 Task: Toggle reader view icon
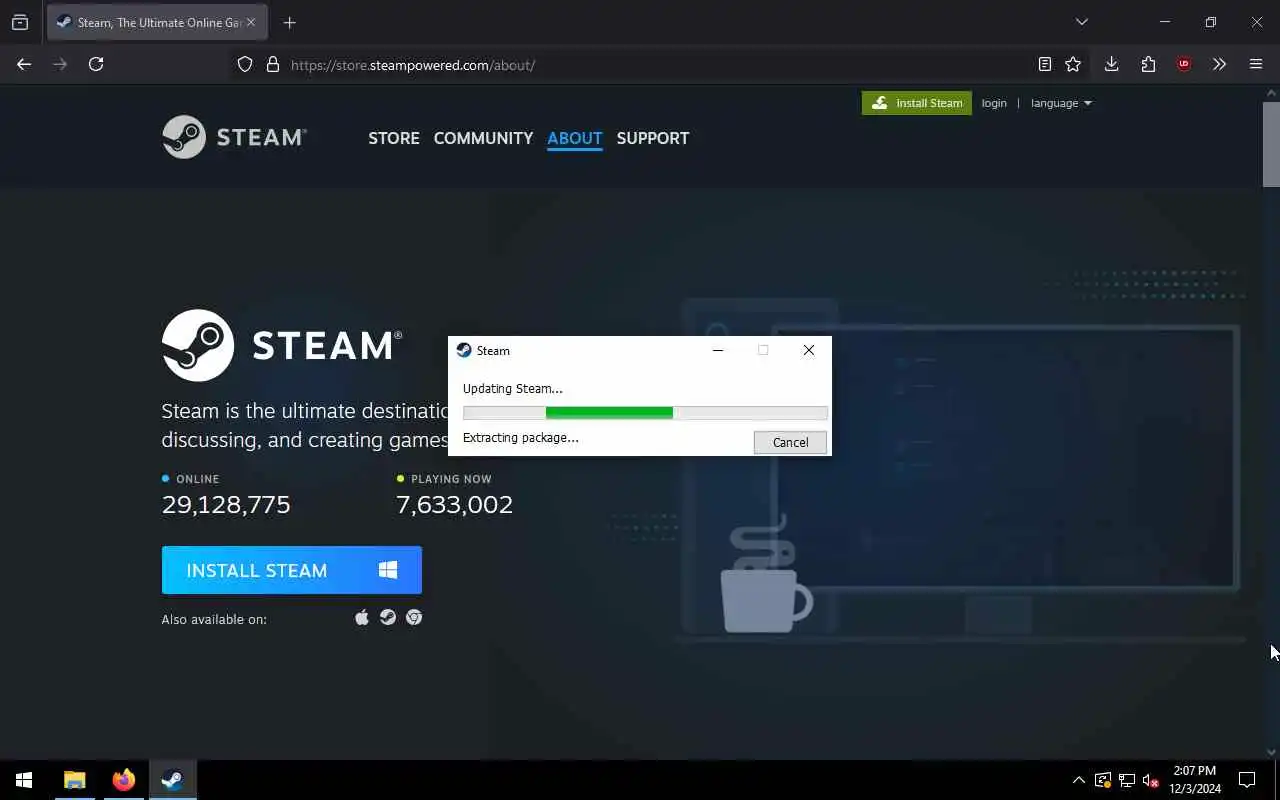coord(1044,64)
